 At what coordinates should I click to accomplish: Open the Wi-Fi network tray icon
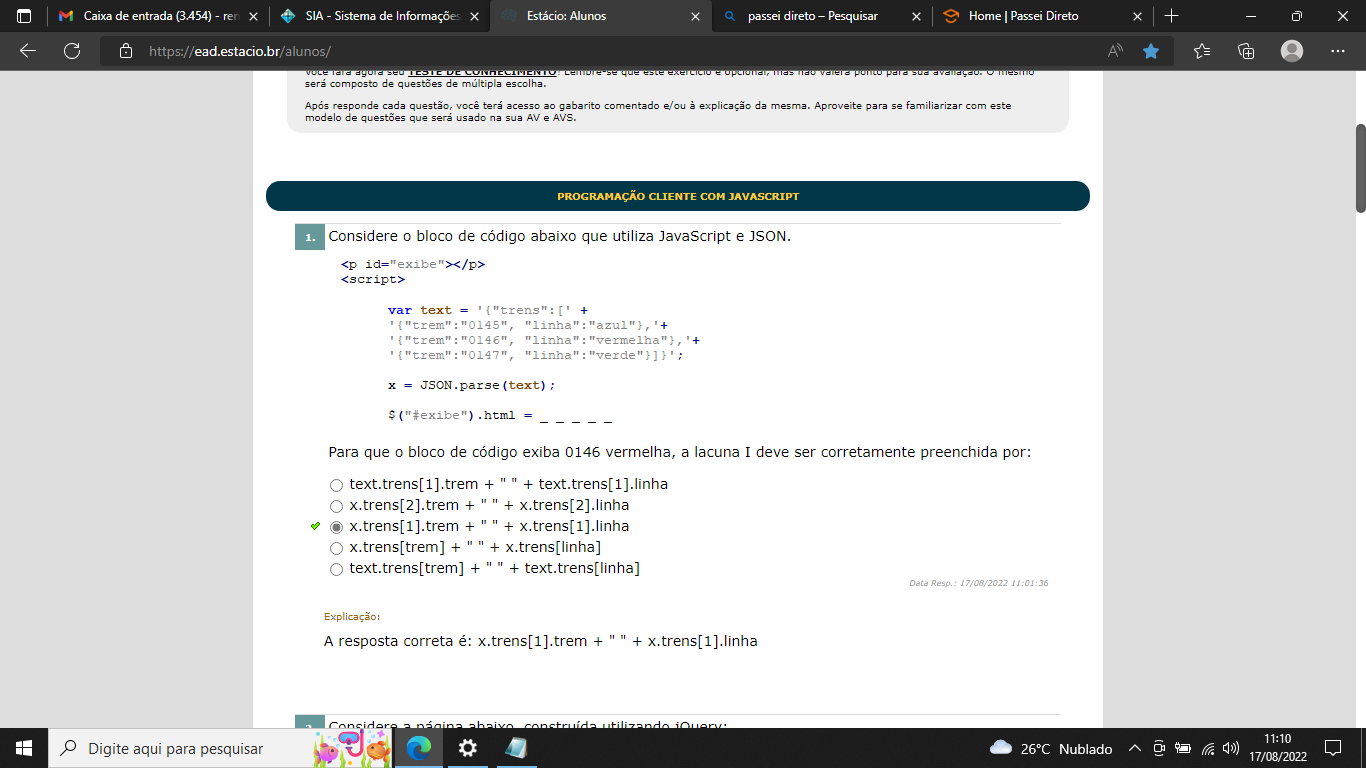click(x=1207, y=748)
